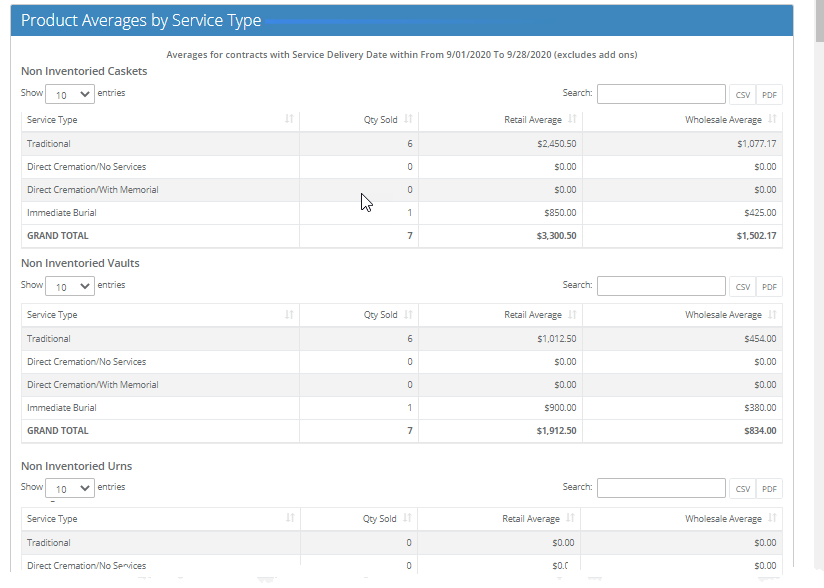The height and width of the screenshot is (588, 824).
Task: Sort the Caskets table by Qty Sold
Action: point(380,119)
